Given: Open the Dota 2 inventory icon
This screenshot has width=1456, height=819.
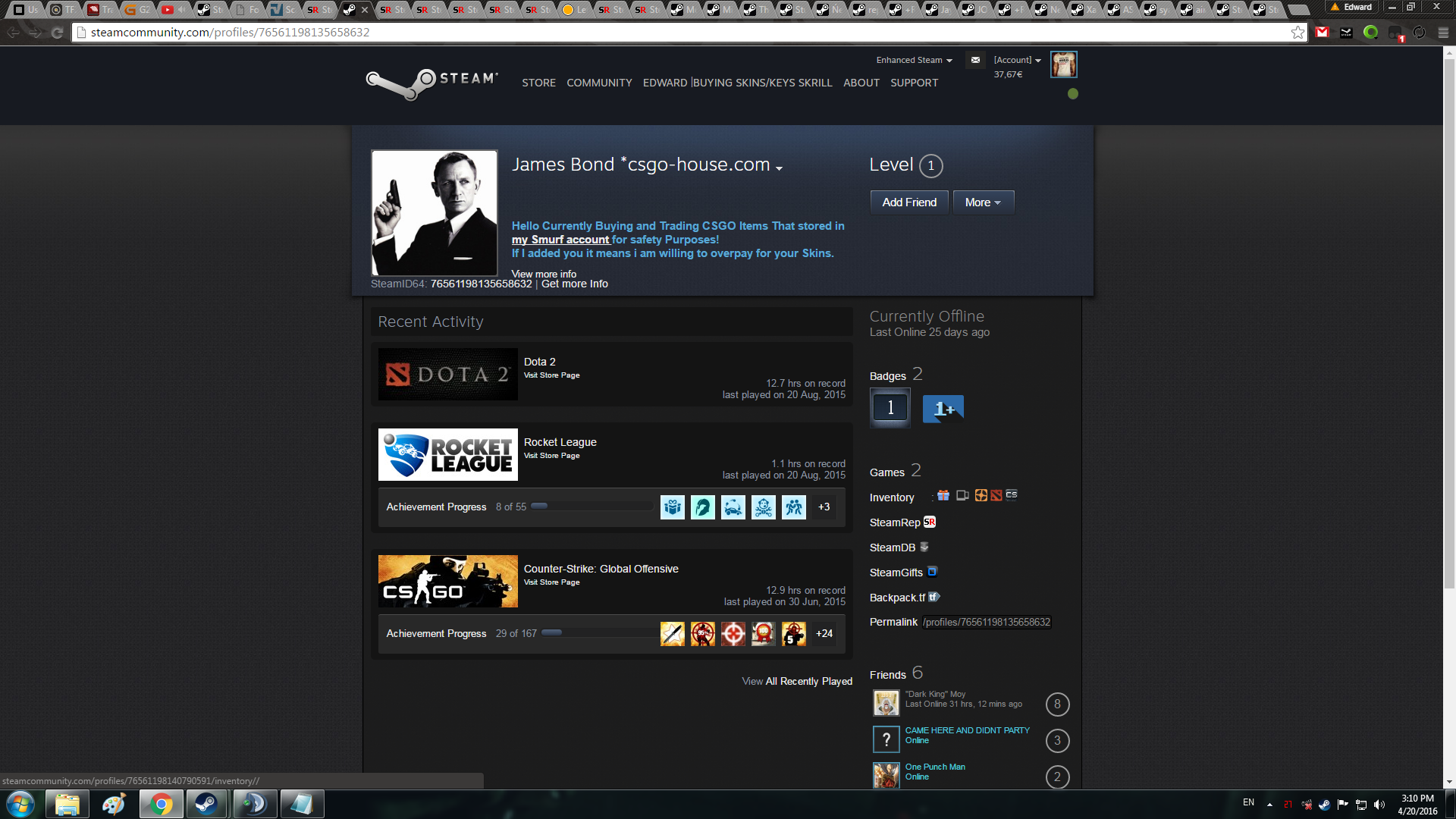Looking at the screenshot, I should point(996,495).
